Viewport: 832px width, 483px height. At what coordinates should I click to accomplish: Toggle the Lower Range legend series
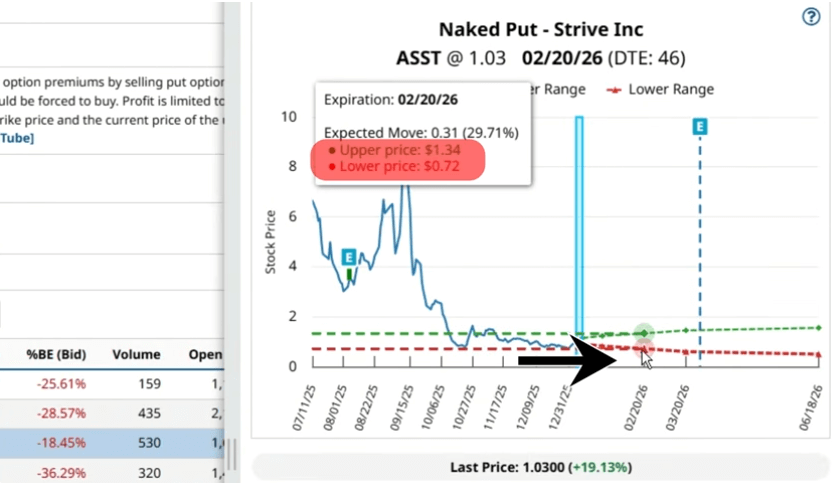point(662,89)
